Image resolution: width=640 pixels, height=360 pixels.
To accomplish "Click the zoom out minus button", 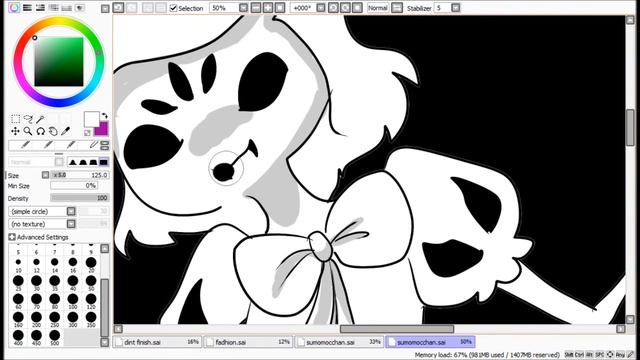I will [x=256, y=8].
